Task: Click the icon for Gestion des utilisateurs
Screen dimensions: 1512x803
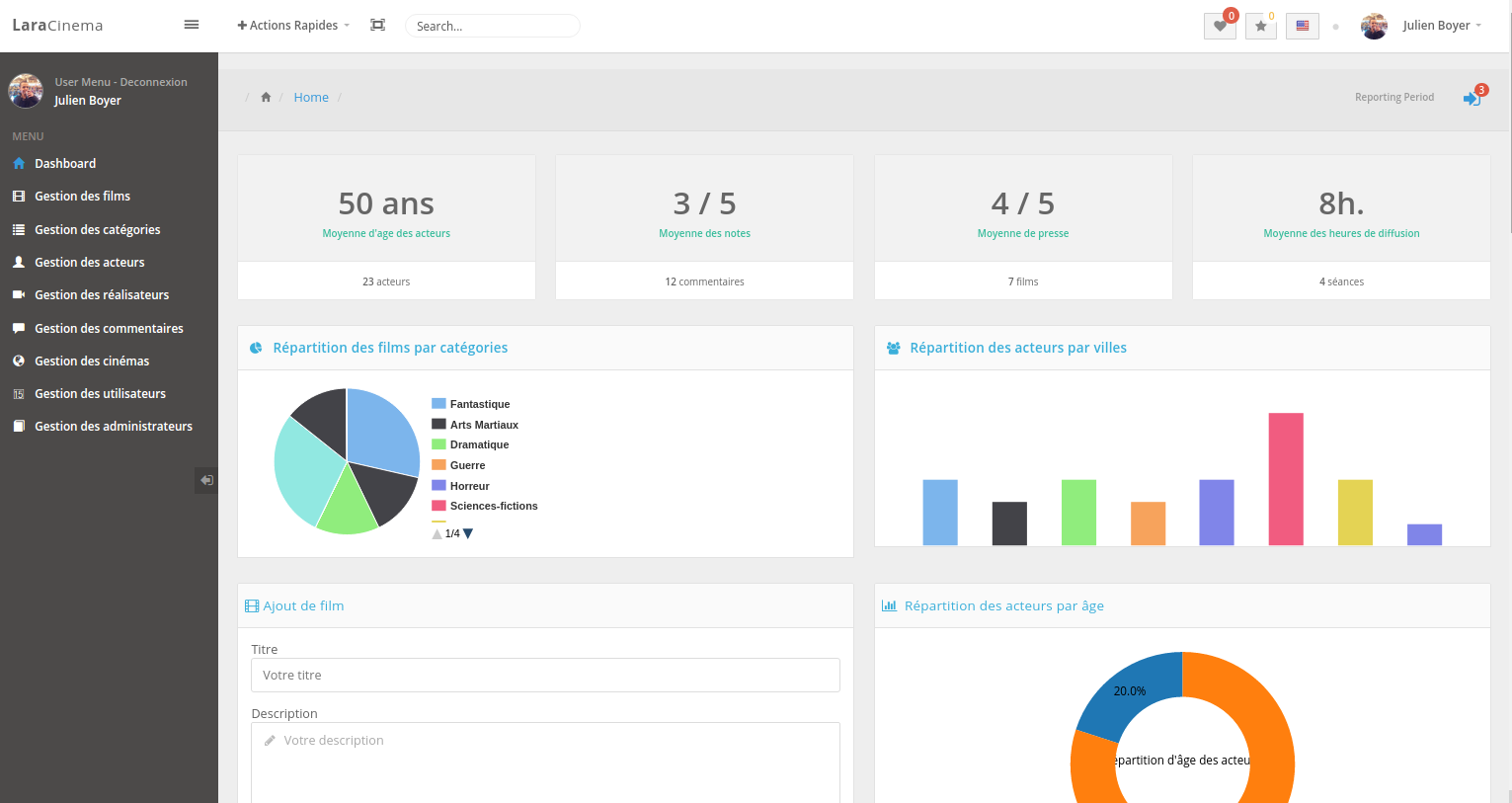Action: click(x=19, y=394)
